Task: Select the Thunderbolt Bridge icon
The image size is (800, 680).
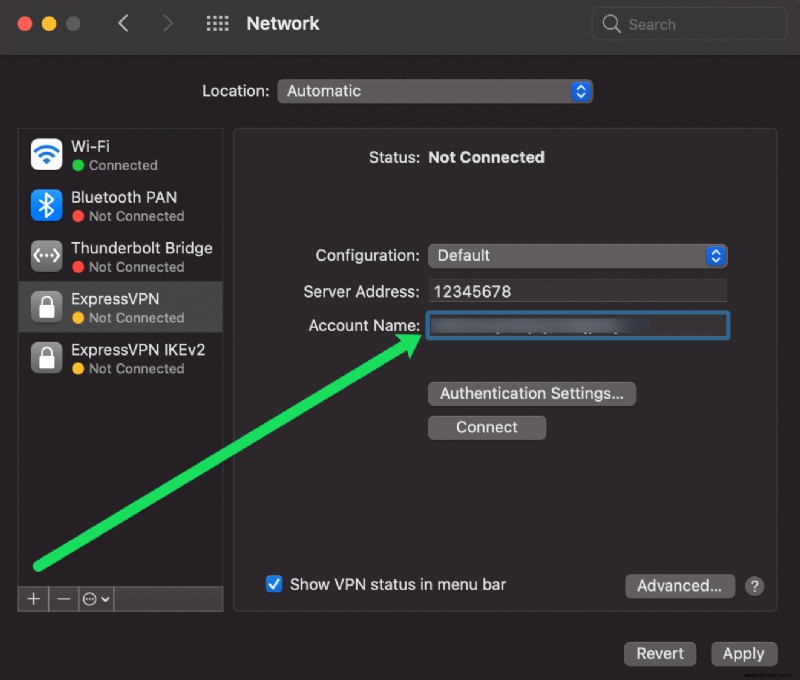Action: click(46, 256)
